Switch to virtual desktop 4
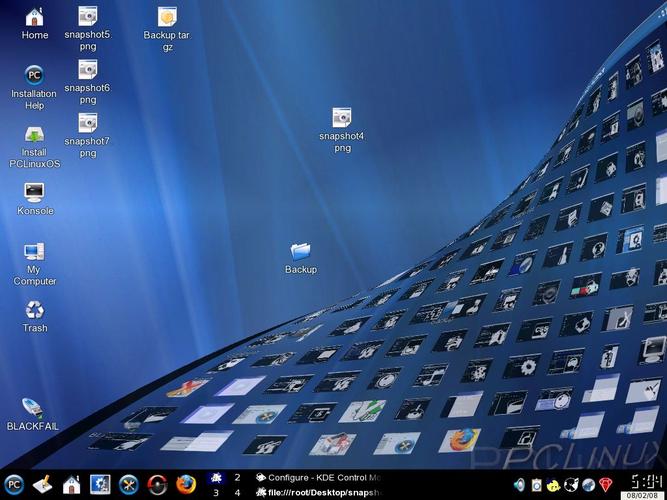 pyautogui.click(x=237, y=493)
